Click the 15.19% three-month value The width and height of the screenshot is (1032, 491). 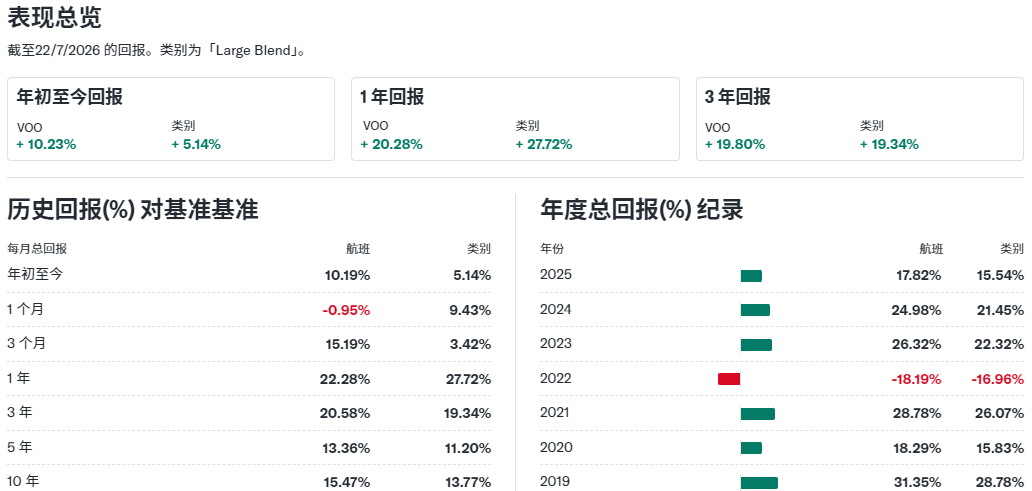coord(348,344)
